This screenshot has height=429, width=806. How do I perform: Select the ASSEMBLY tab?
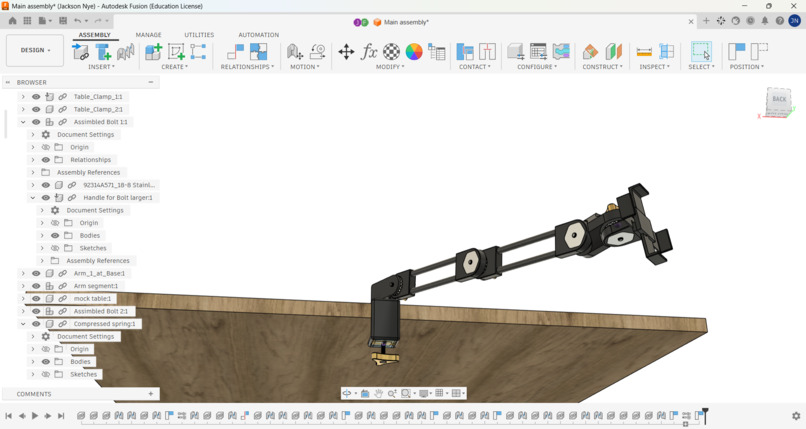(95, 35)
